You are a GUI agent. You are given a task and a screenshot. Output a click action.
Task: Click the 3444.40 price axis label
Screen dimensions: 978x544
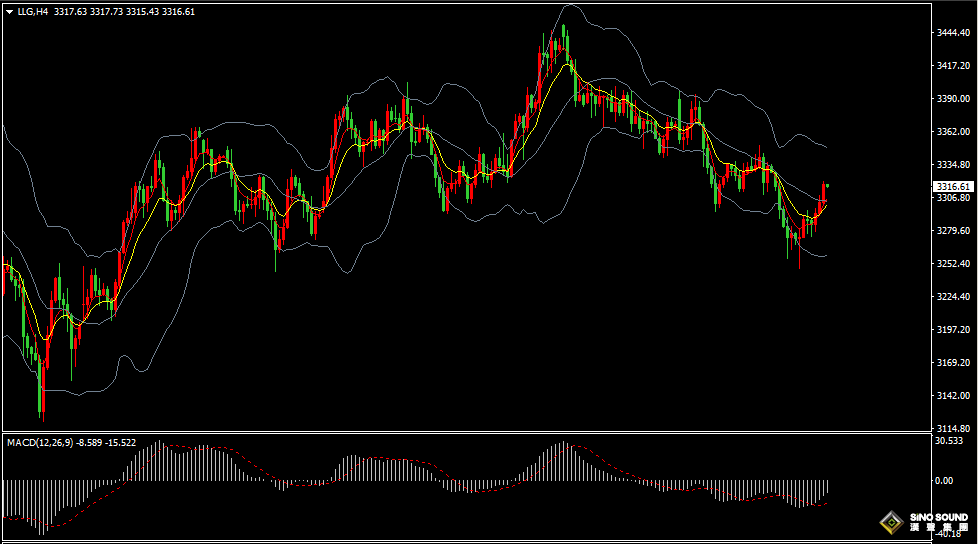[x=951, y=33]
